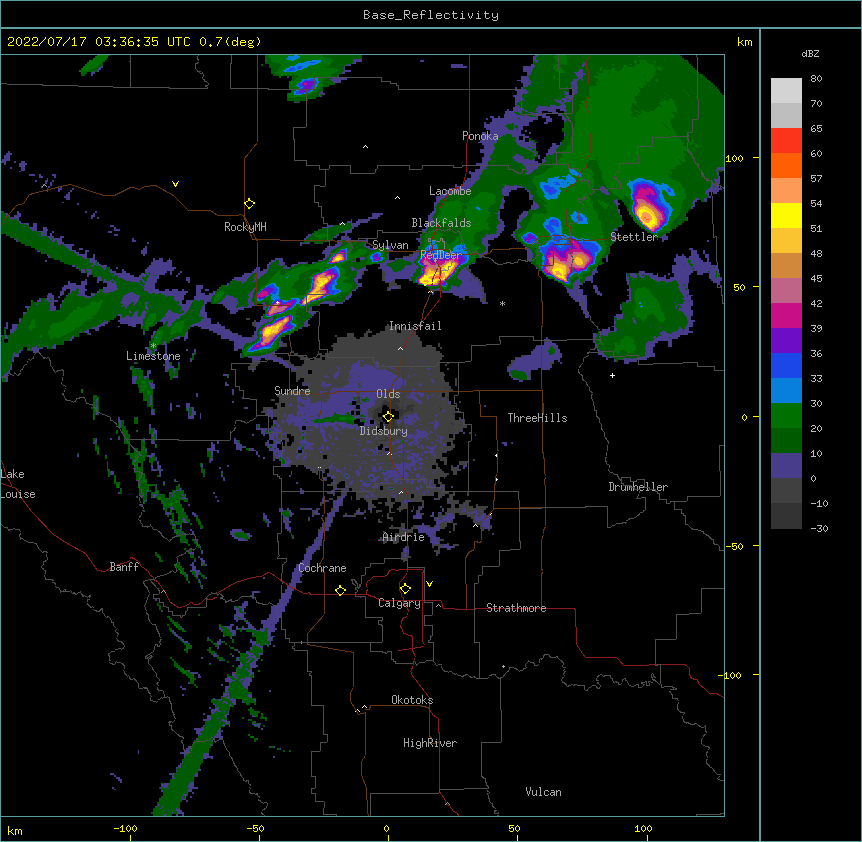Select the Drumheller label

638,487
